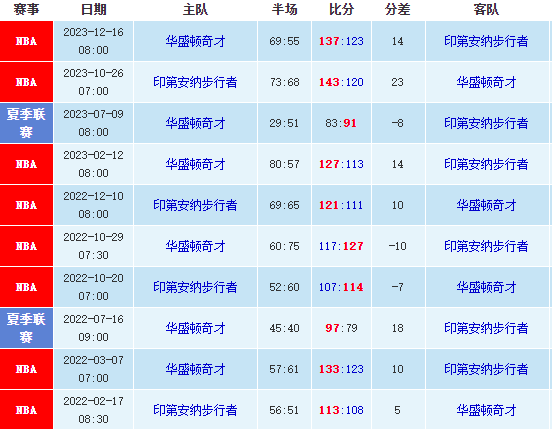Click the point difference 18
The image size is (552, 429).
397,328
